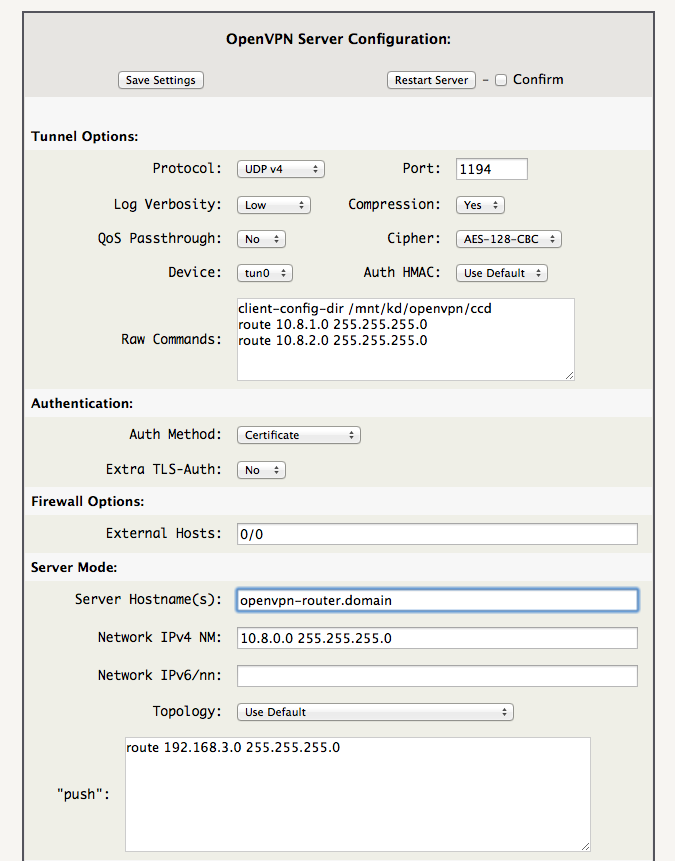Open the Auth HMAC dropdown
The height and width of the screenshot is (861, 675).
(x=501, y=273)
